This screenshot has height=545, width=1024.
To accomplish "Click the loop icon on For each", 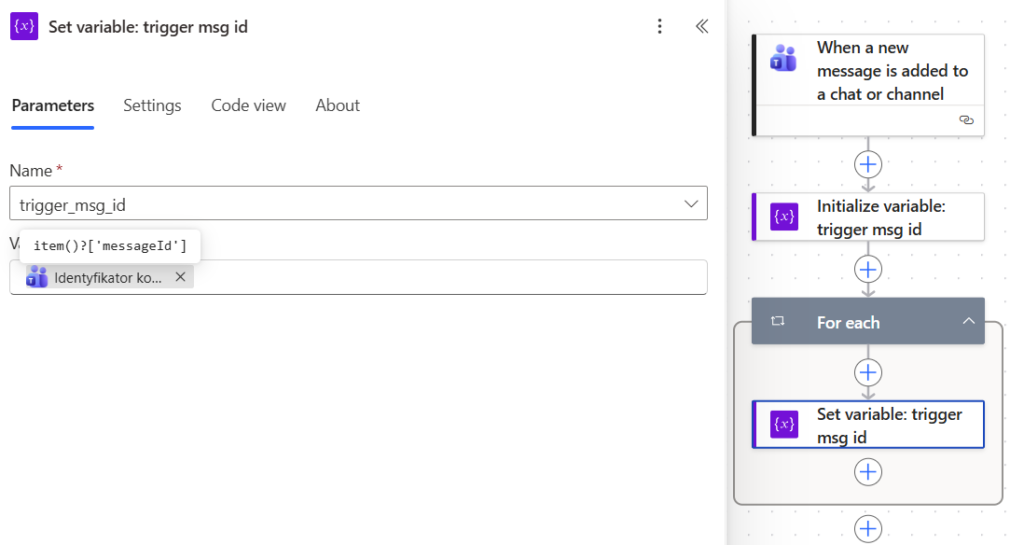I will (777, 321).
